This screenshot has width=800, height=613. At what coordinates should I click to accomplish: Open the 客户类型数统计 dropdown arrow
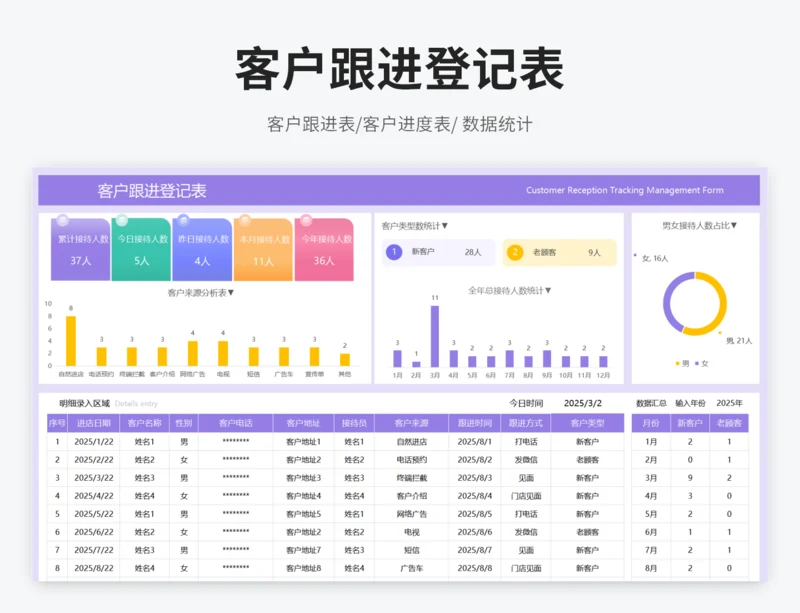pos(445,226)
